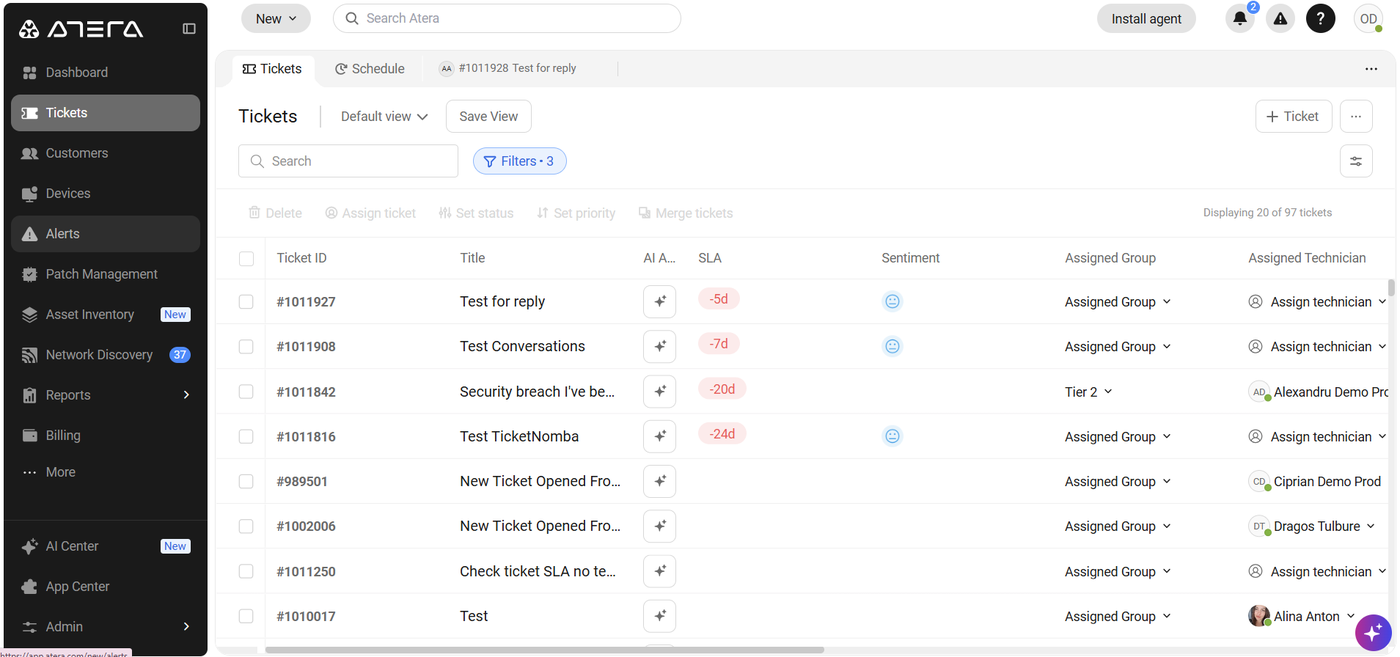Switch to the Schedule tab

[370, 69]
